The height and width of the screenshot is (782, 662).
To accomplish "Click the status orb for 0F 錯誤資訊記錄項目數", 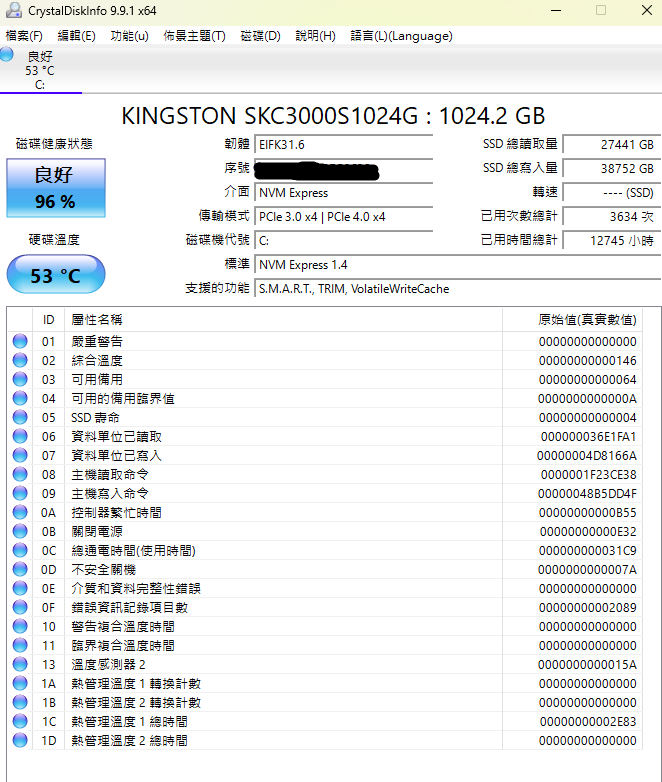I will [x=20, y=607].
